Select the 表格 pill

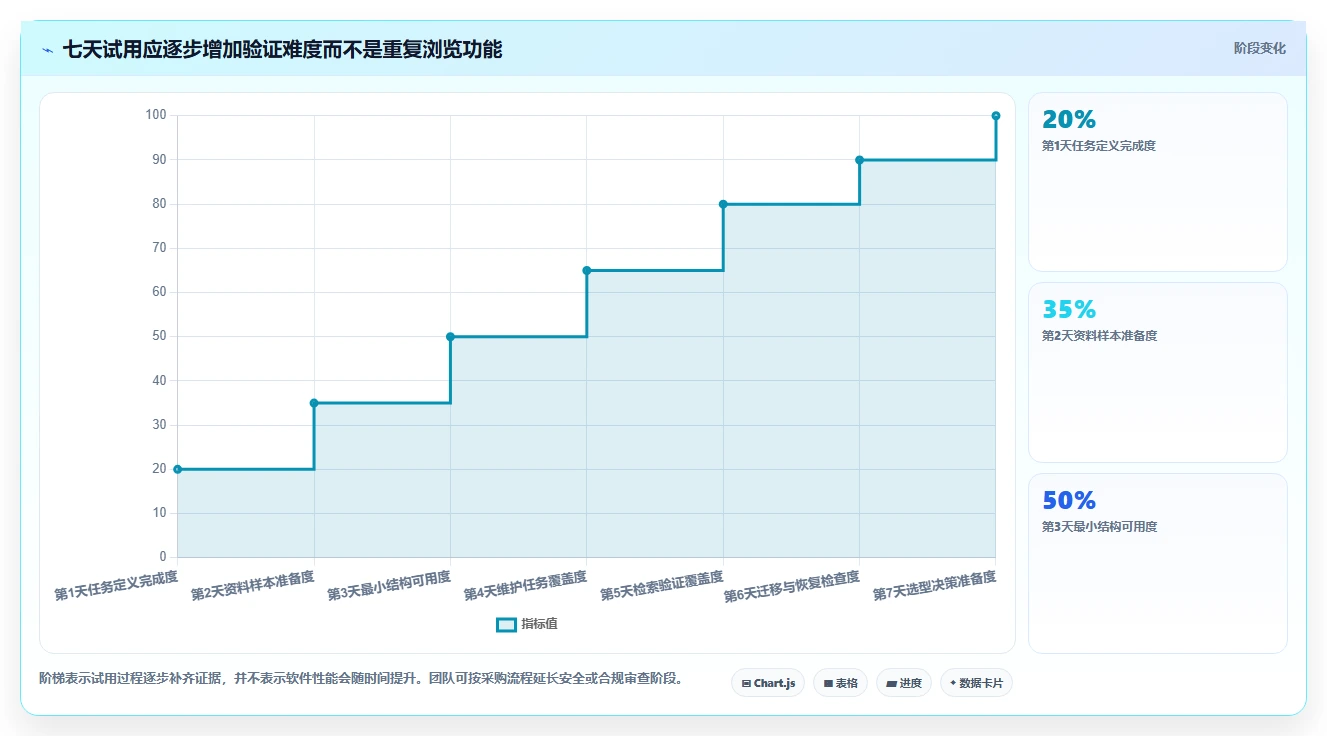pos(841,683)
